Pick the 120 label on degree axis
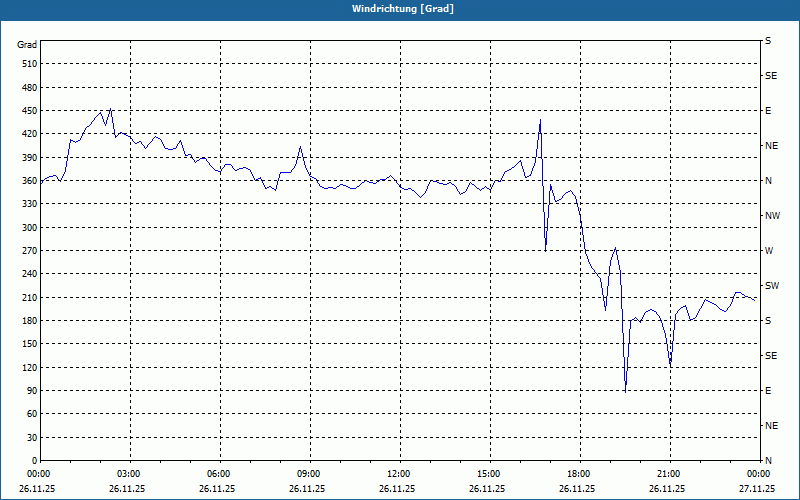The width and height of the screenshot is (800, 500). [x=30, y=367]
